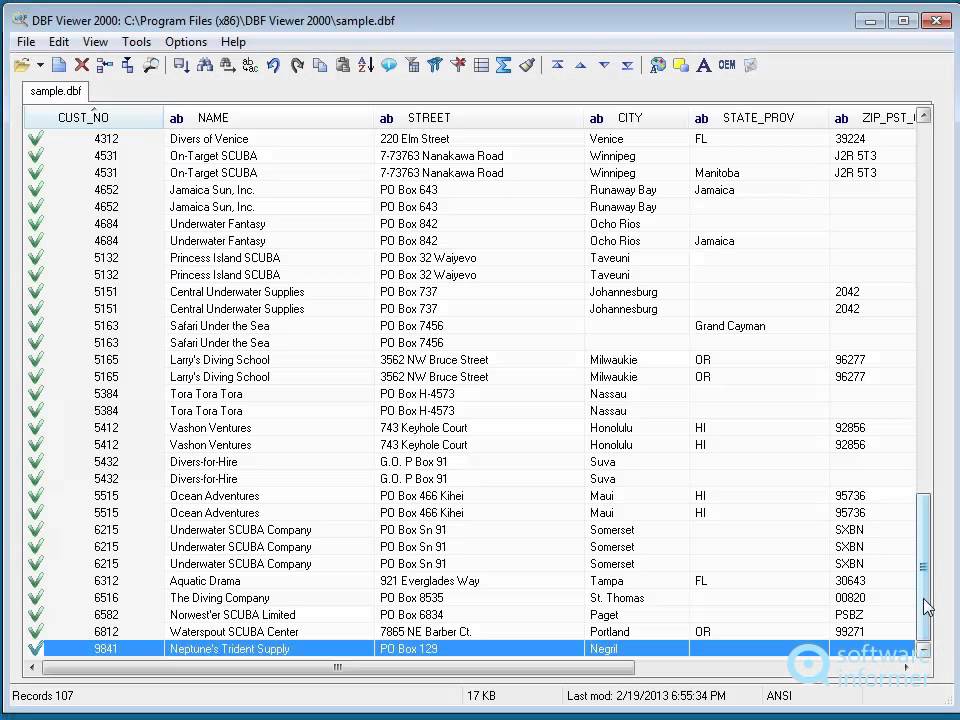Viewport: 960px width, 720px height.
Task: Open the Help menu
Action: [x=233, y=42]
